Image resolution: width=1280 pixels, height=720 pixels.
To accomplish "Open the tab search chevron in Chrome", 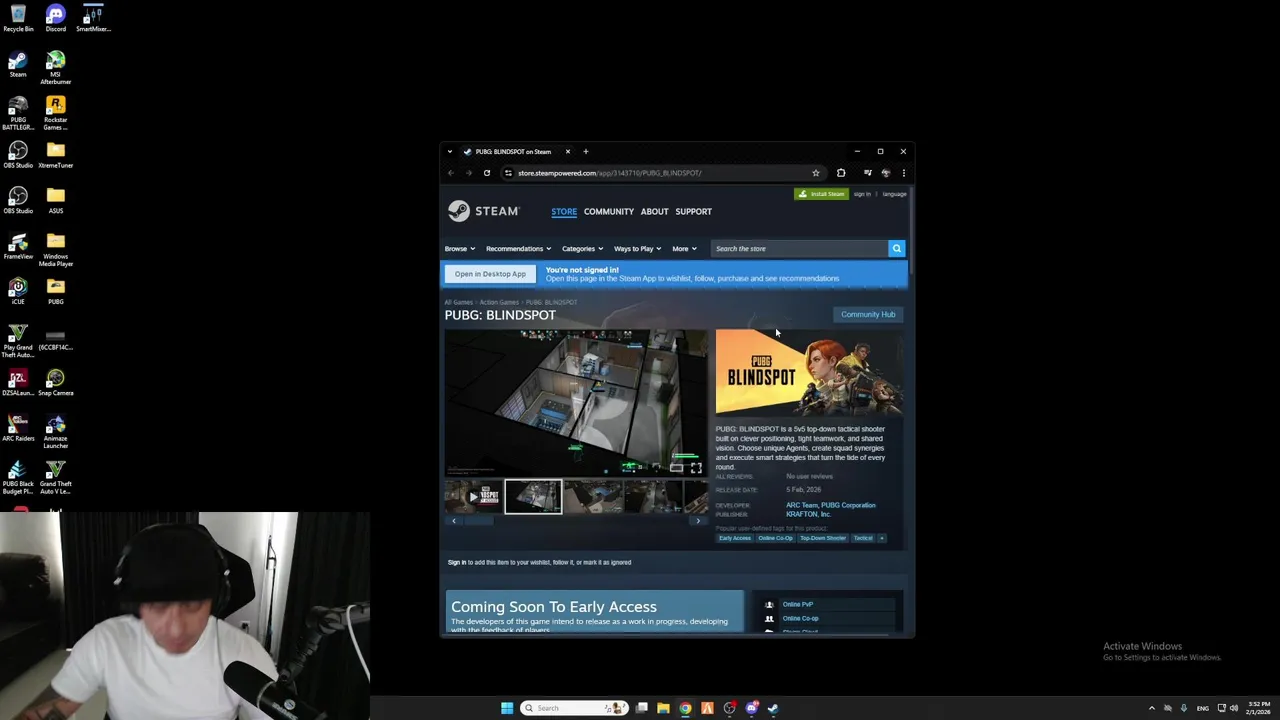I will click(x=450, y=152).
